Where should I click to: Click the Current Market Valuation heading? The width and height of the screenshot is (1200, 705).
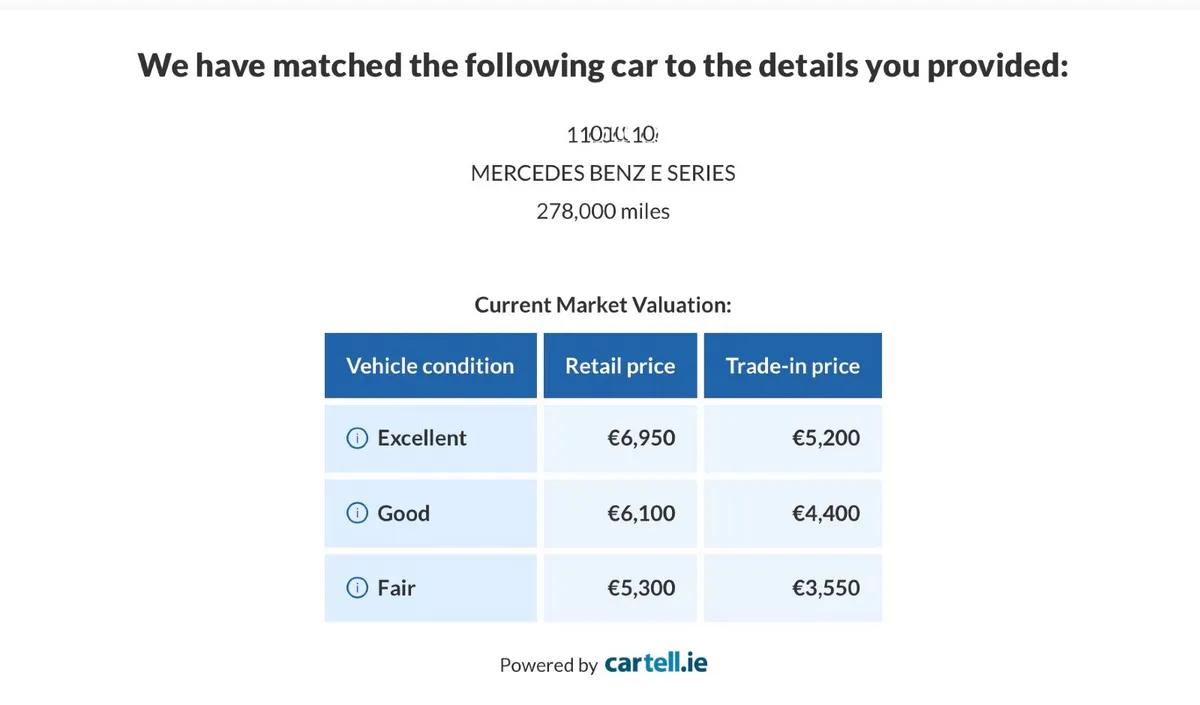pyautogui.click(x=603, y=305)
